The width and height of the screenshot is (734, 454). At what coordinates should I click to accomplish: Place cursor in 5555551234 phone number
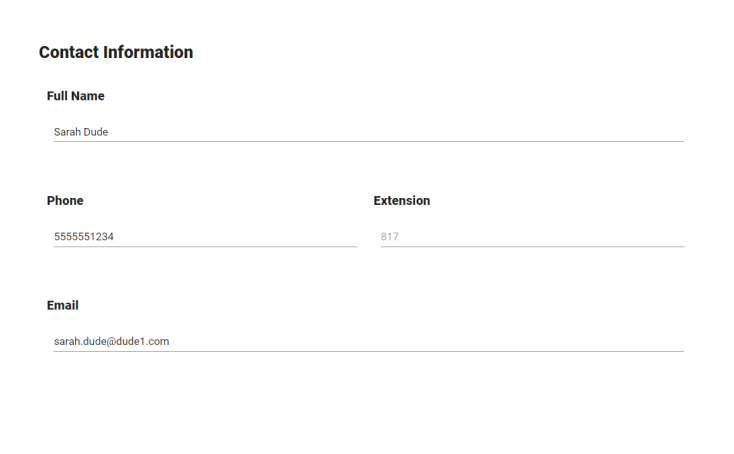(84, 237)
